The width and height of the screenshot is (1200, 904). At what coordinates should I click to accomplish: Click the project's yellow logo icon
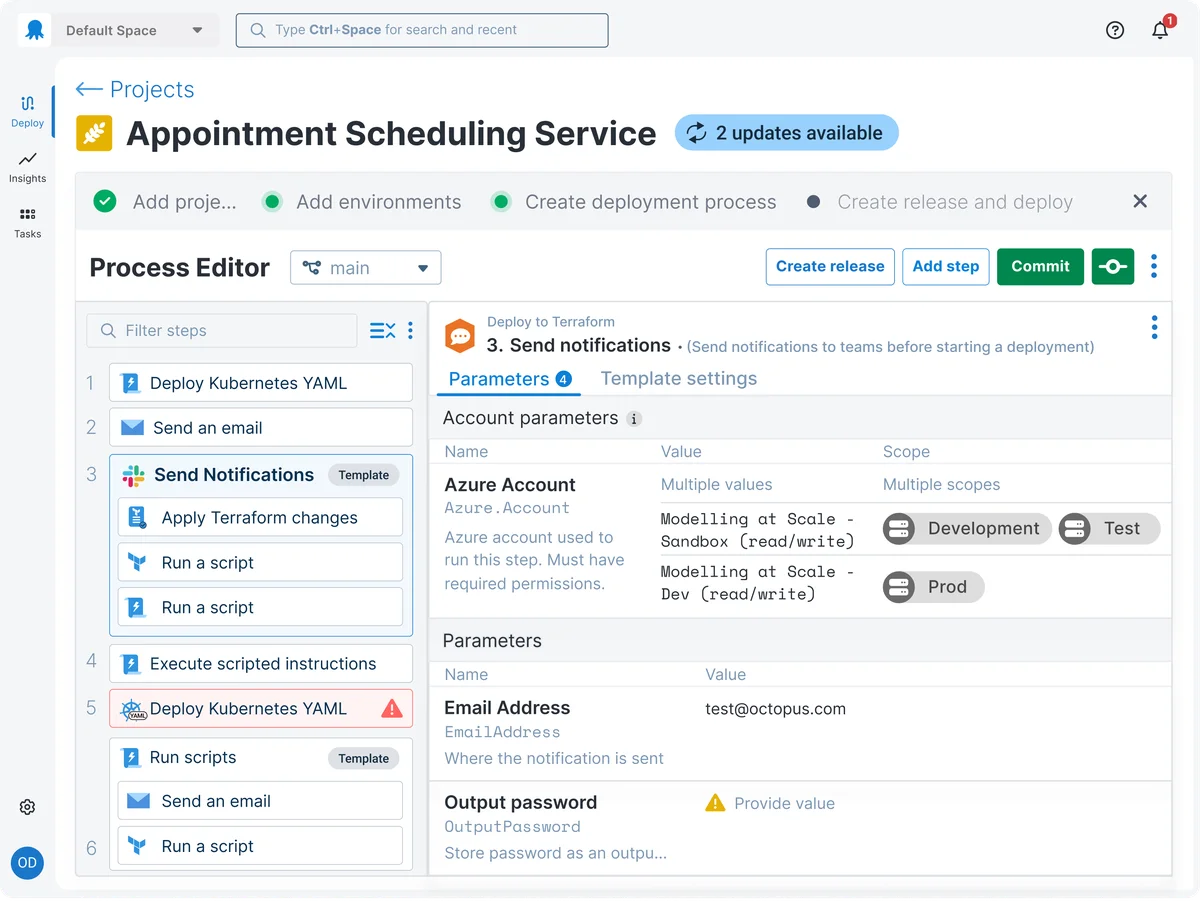click(x=95, y=133)
